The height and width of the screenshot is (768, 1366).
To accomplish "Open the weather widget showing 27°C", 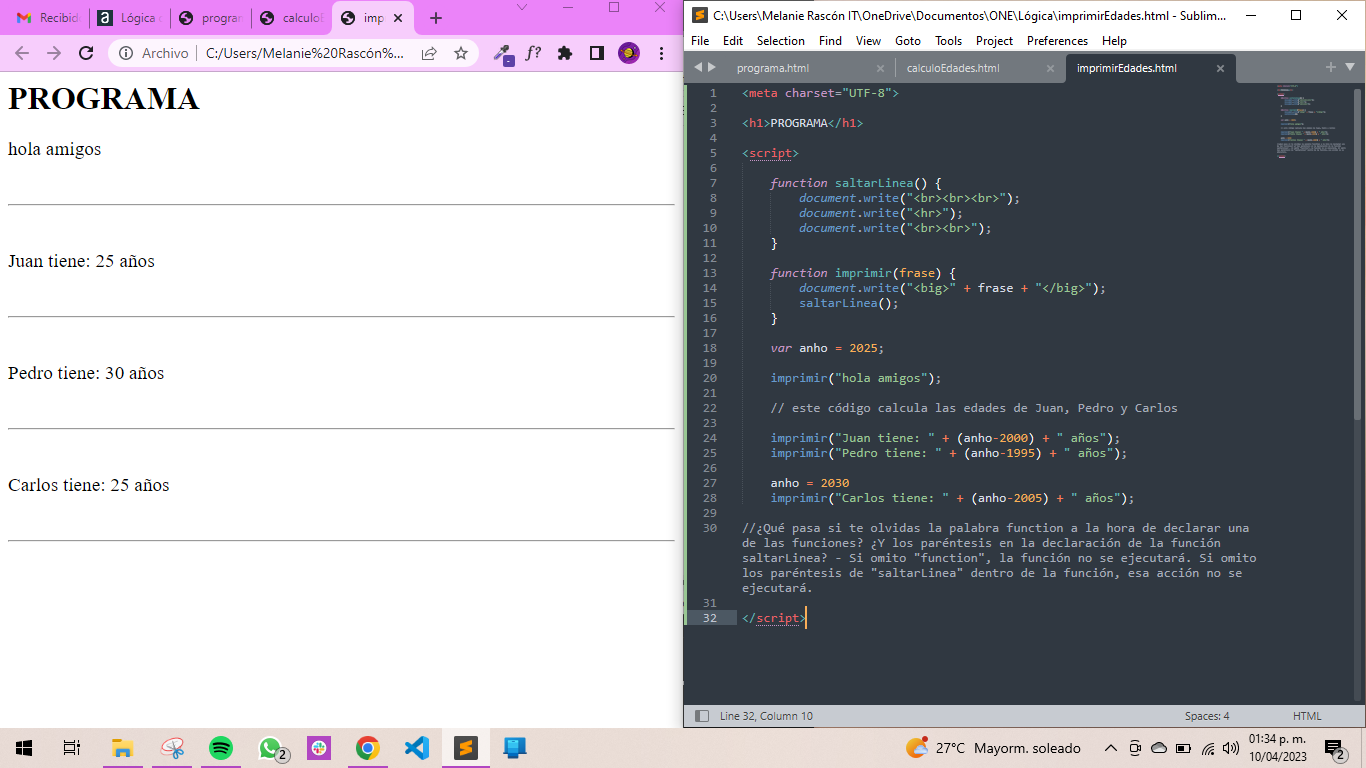I will click(x=993, y=748).
